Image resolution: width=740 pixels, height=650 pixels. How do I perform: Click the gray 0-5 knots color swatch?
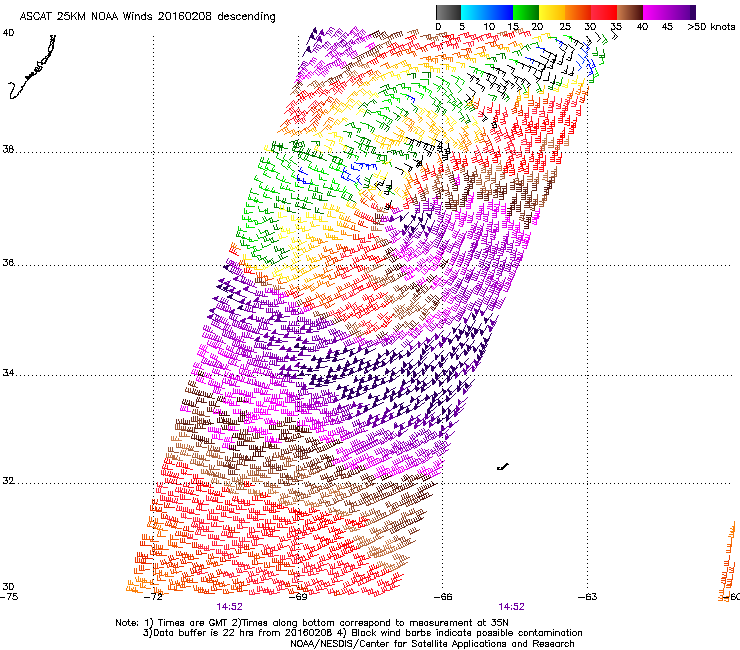click(x=448, y=12)
